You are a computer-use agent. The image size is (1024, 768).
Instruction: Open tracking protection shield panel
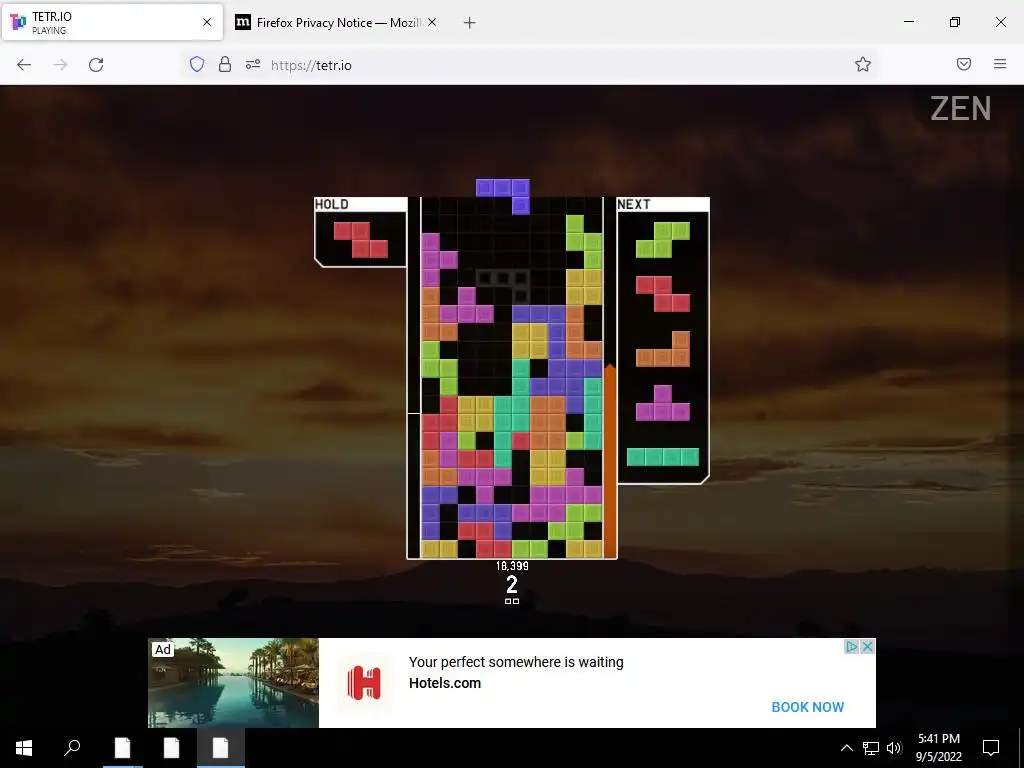197,64
